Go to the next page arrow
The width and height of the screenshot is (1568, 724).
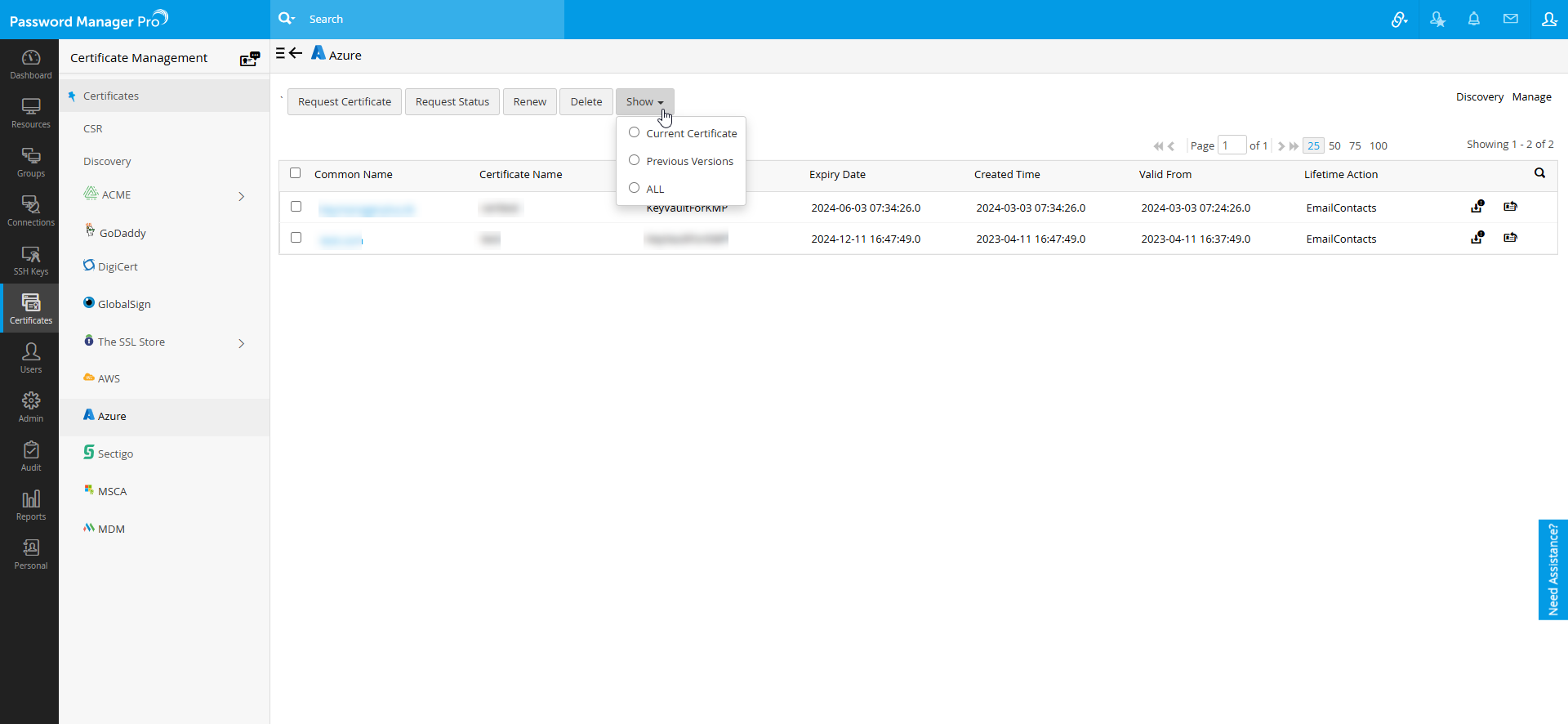(x=1281, y=146)
